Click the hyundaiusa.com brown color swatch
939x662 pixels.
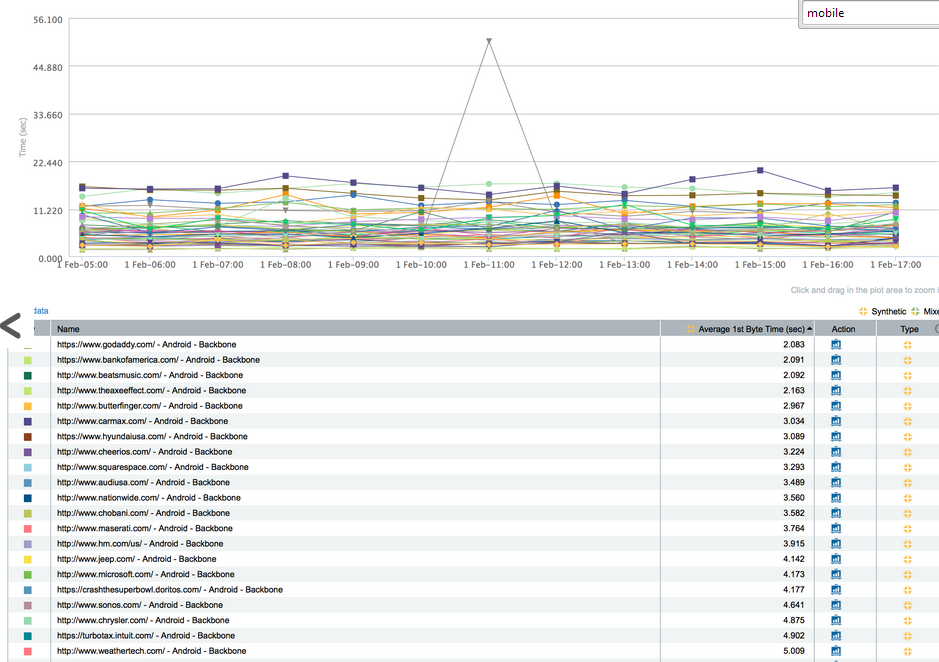28,437
